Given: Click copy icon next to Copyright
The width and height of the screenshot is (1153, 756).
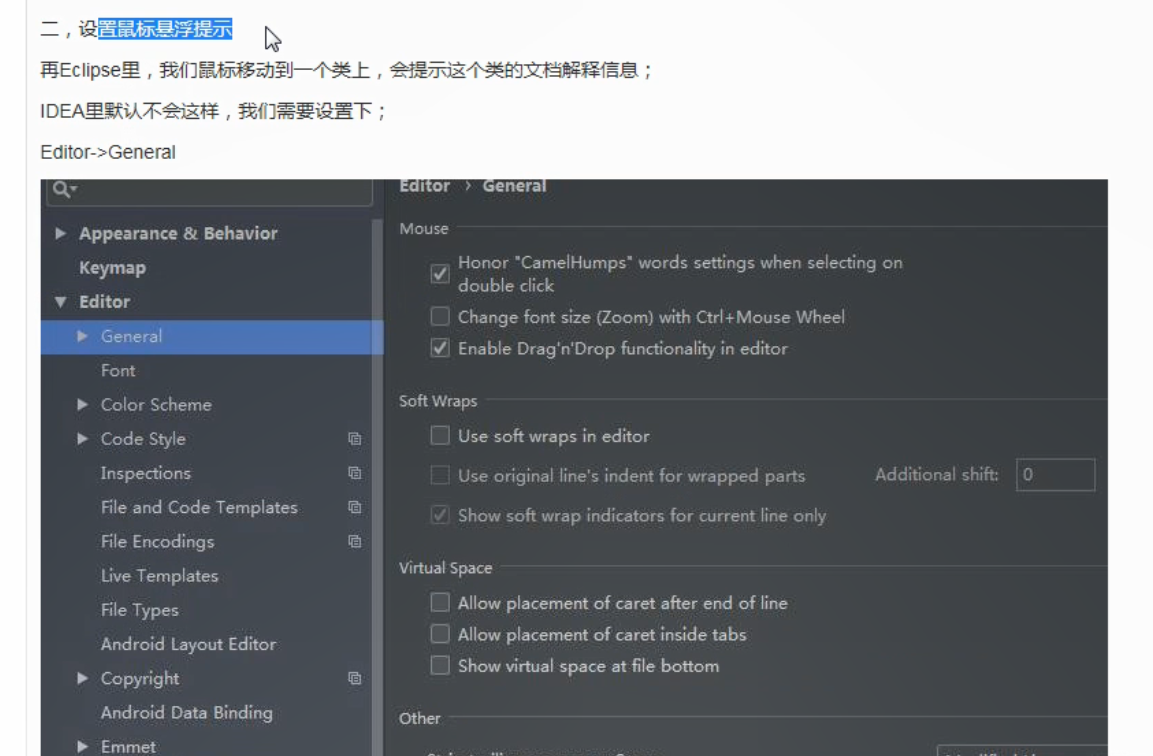Looking at the screenshot, I should click(354, 677).
